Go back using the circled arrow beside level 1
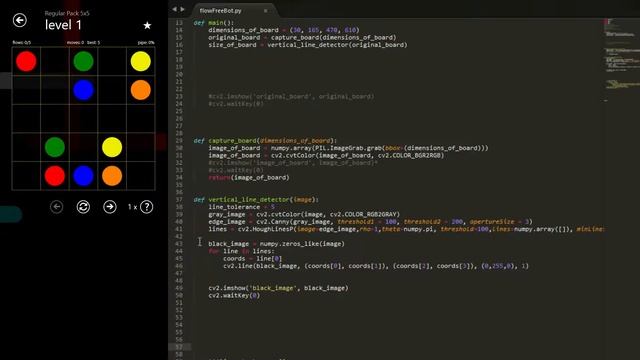The image size is (640, 360). (20, 20)
